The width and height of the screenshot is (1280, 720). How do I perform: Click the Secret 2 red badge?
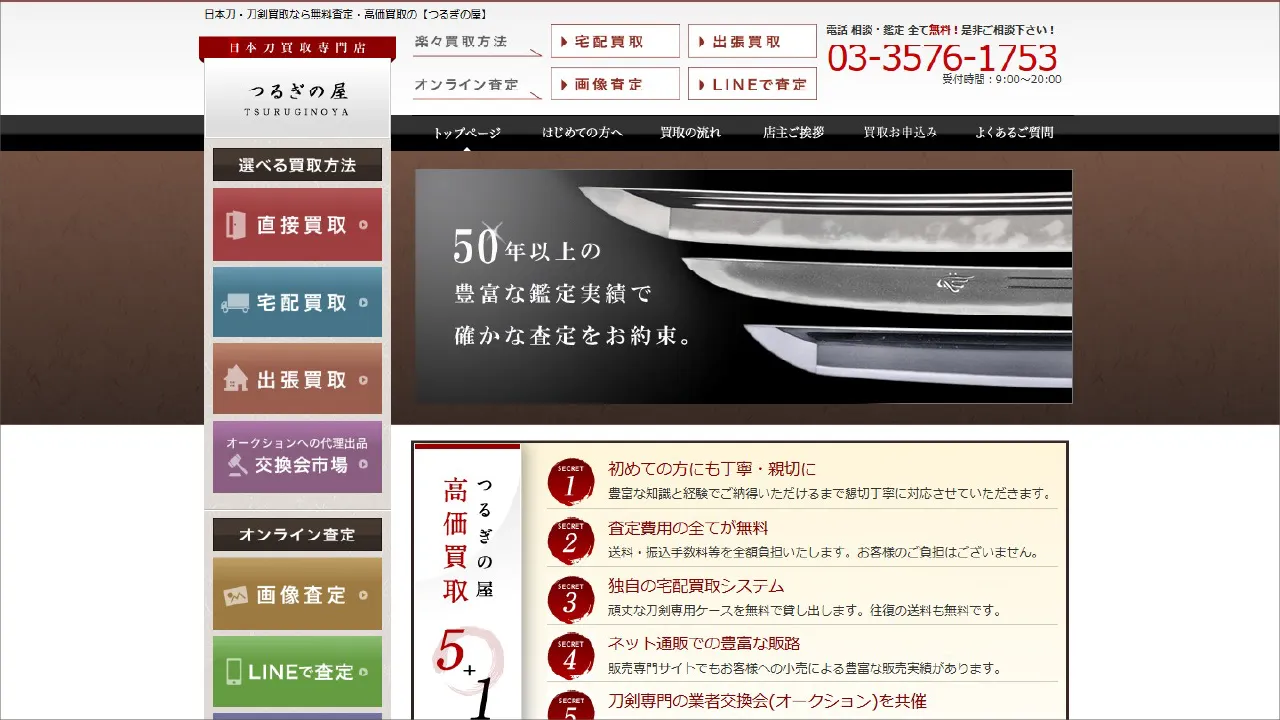point(571,541)
